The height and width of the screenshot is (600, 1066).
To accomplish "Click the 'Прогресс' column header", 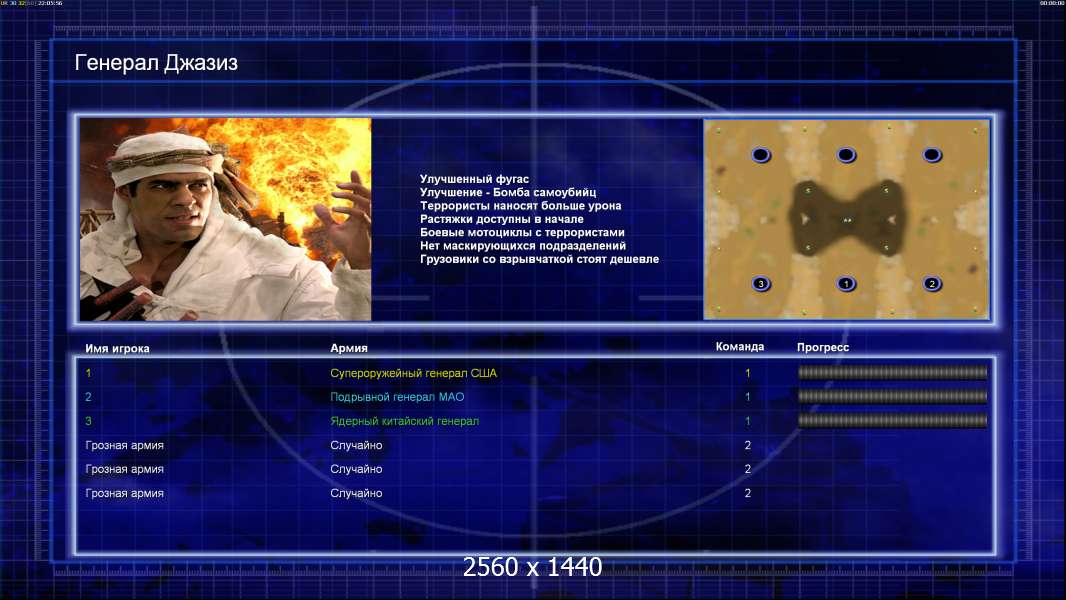I will (823, 347).
